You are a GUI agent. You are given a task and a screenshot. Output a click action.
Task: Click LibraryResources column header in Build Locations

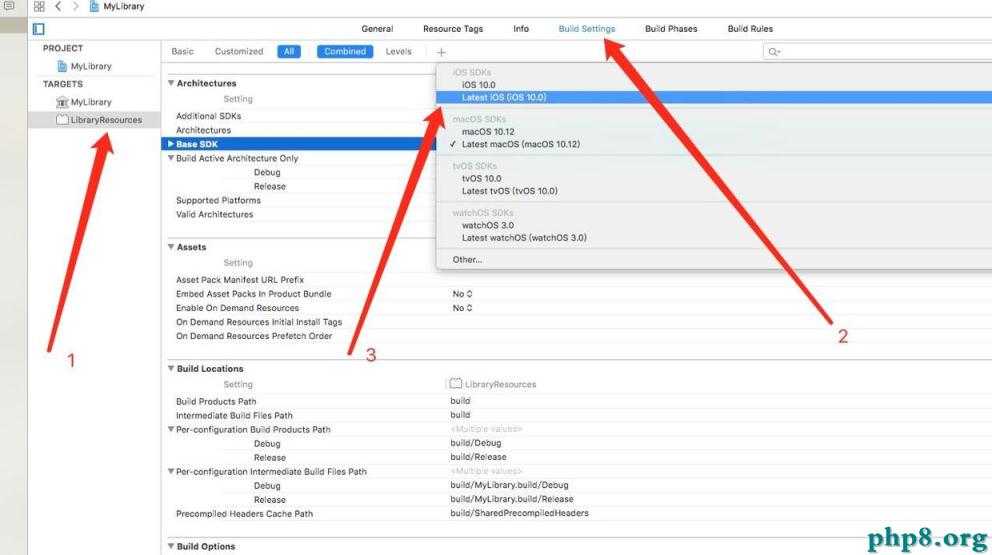click(x=493, y=384)
